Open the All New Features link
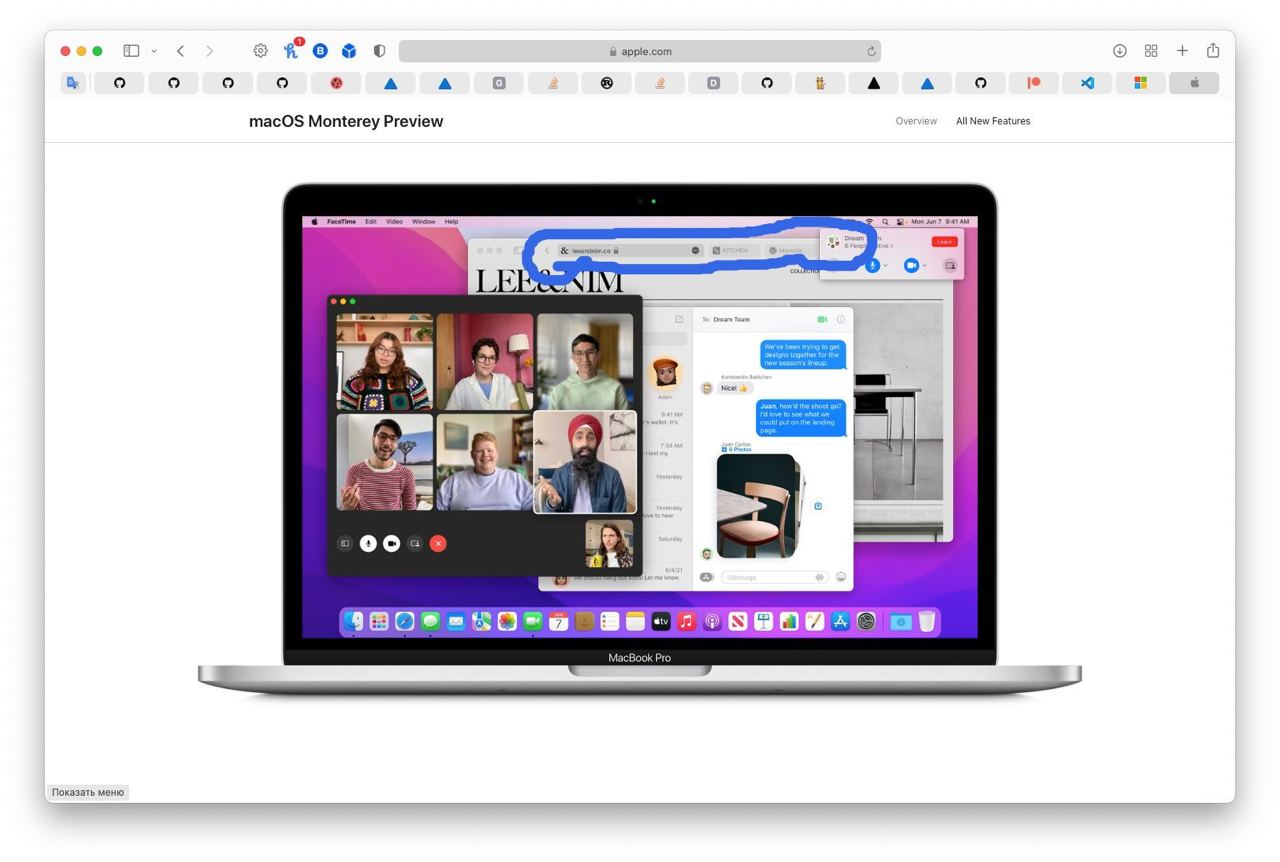This screenshot has height=862, width=1280. pyautogui.click(x=993, y=121)
